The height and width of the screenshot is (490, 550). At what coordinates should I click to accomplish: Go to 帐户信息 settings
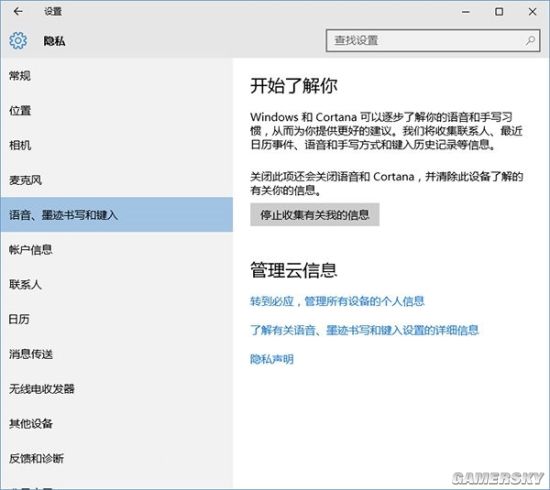(x=116, y=249)
